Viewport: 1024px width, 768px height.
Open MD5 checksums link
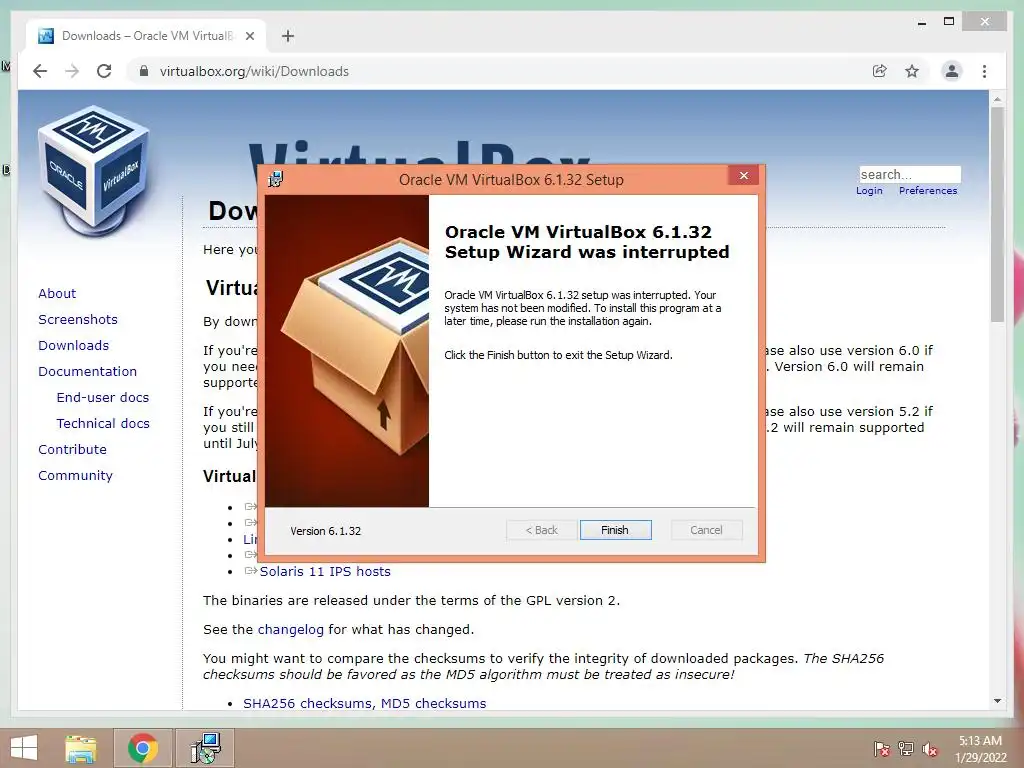point(434,703)
